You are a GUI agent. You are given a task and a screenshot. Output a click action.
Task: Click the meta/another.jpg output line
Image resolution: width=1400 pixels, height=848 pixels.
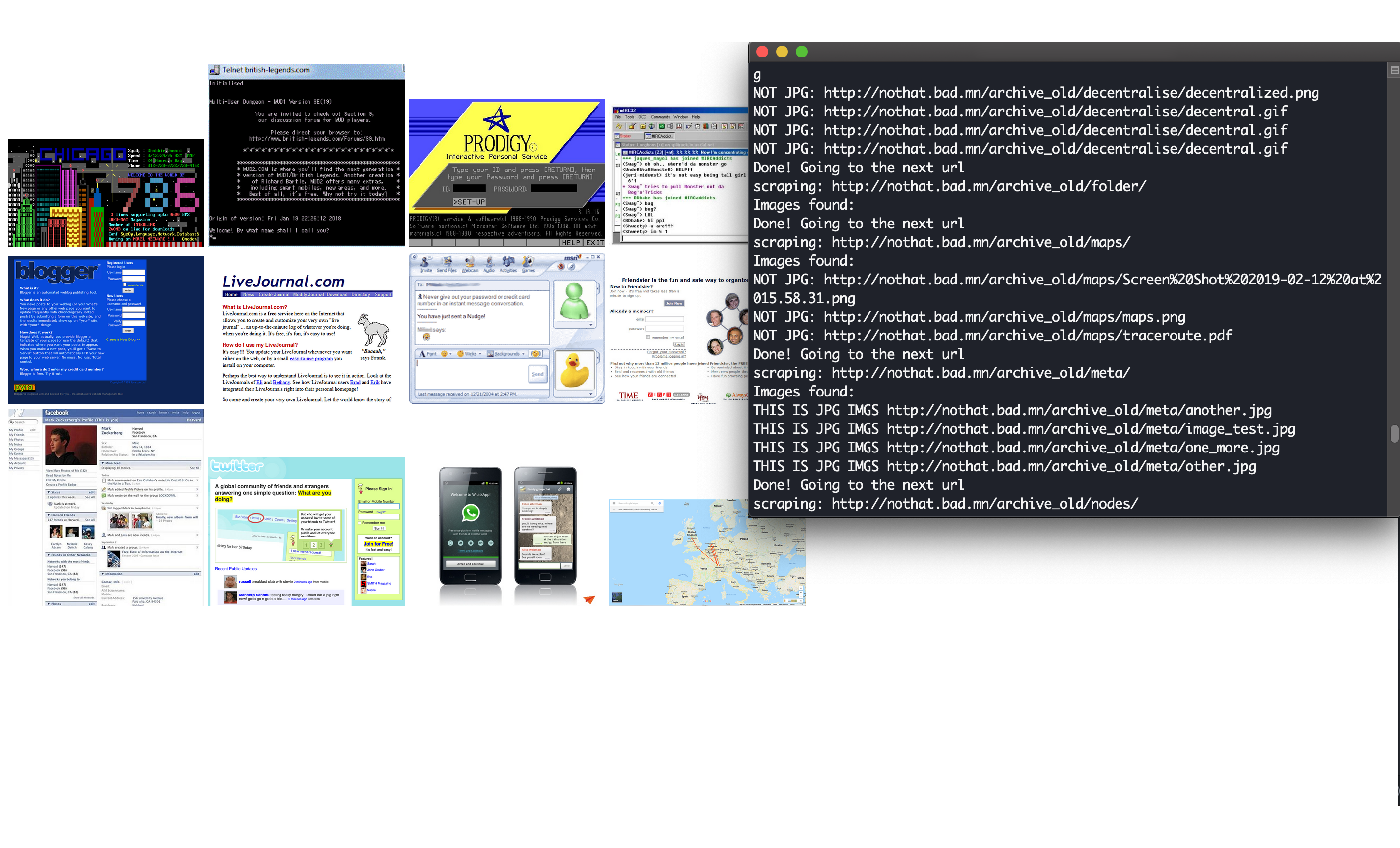[x=1012, y=410]
